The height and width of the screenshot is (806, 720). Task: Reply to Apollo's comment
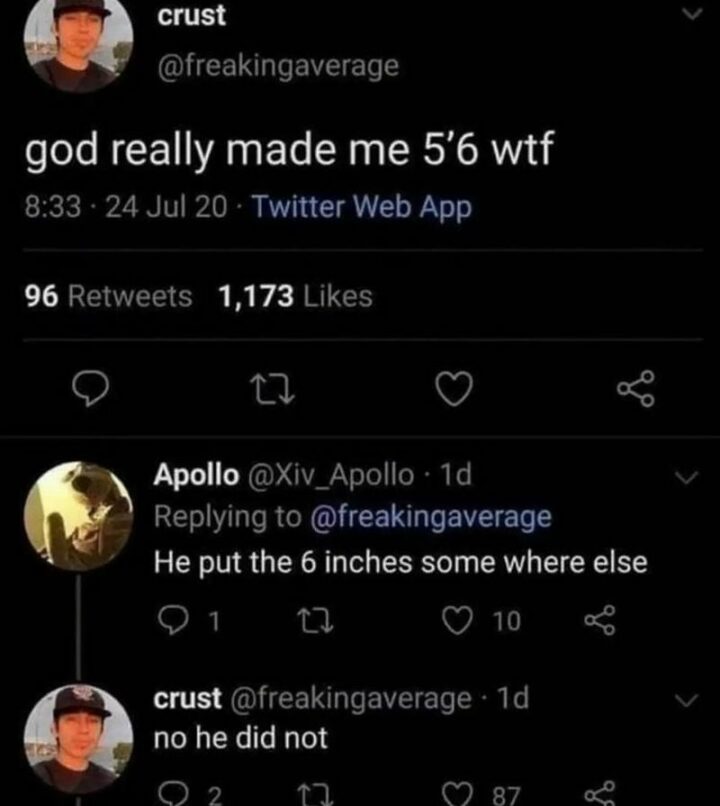(171, 621)
